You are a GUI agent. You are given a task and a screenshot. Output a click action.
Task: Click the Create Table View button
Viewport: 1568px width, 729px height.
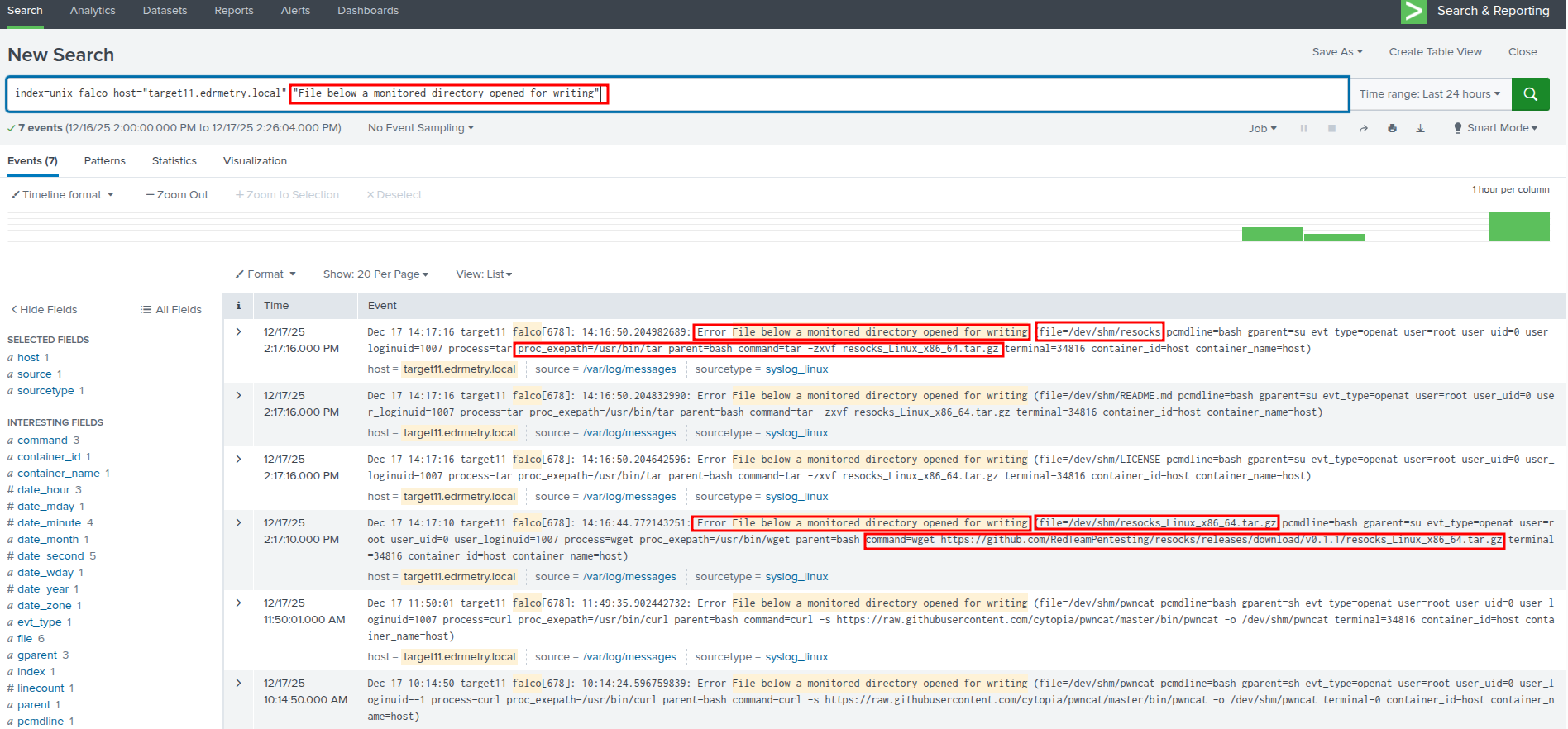[x=1435, y=52]
